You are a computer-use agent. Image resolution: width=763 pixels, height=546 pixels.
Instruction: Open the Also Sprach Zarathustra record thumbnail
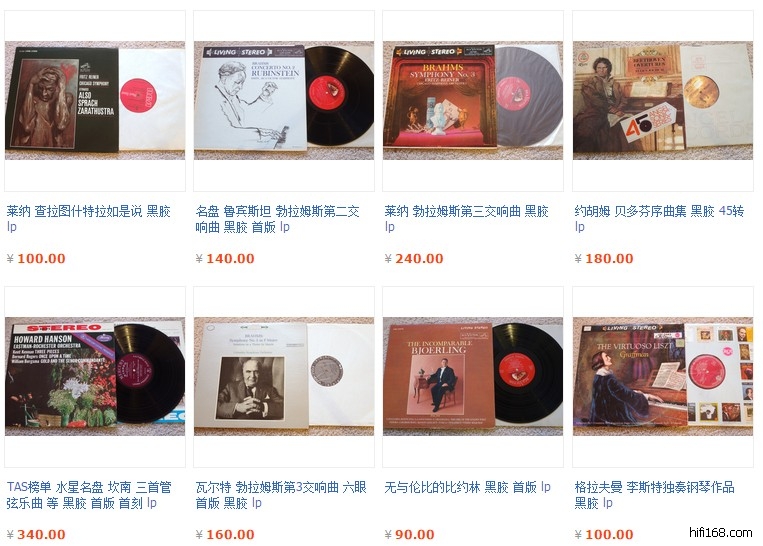pos(95,100)
